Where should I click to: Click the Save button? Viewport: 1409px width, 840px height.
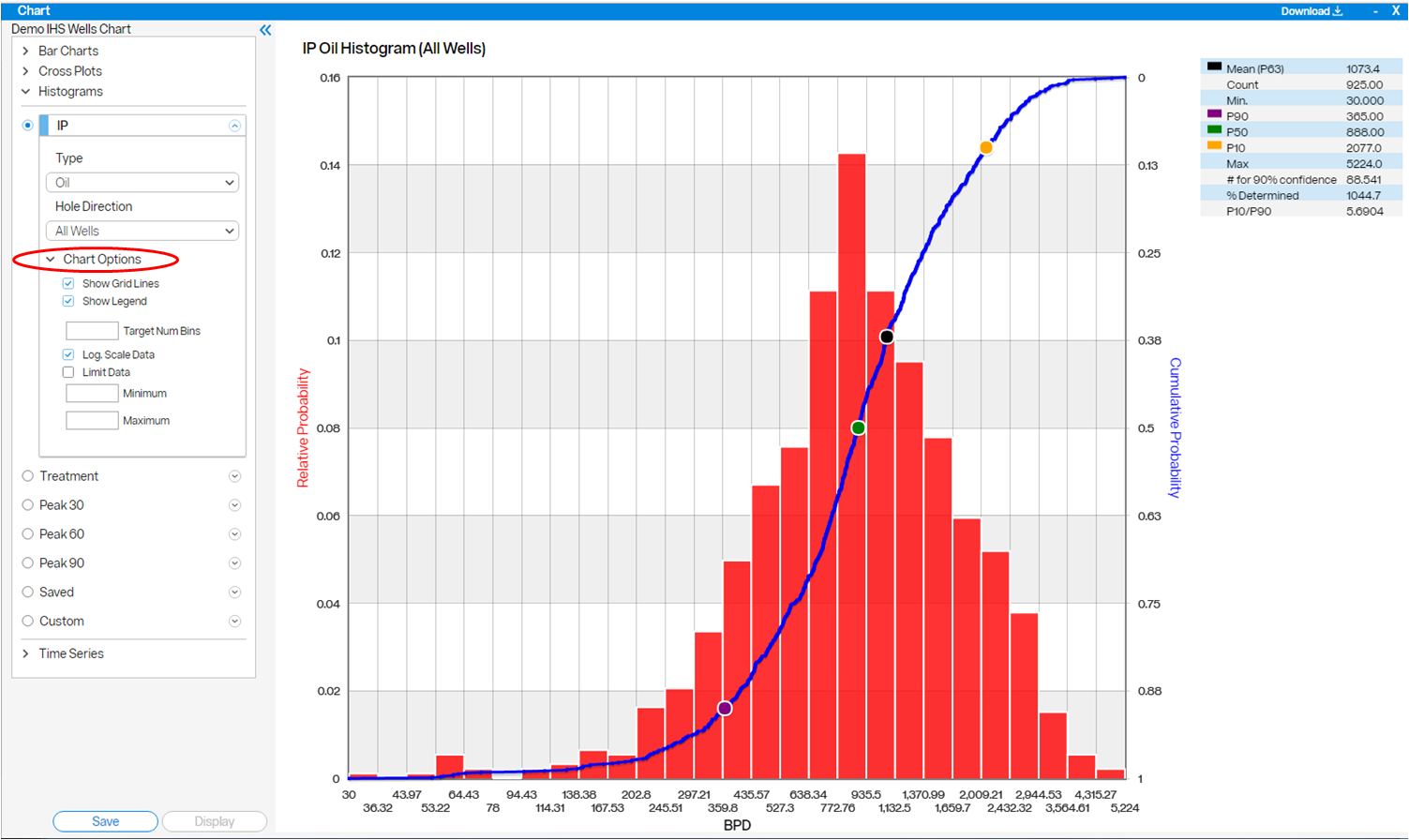[105, 821]
